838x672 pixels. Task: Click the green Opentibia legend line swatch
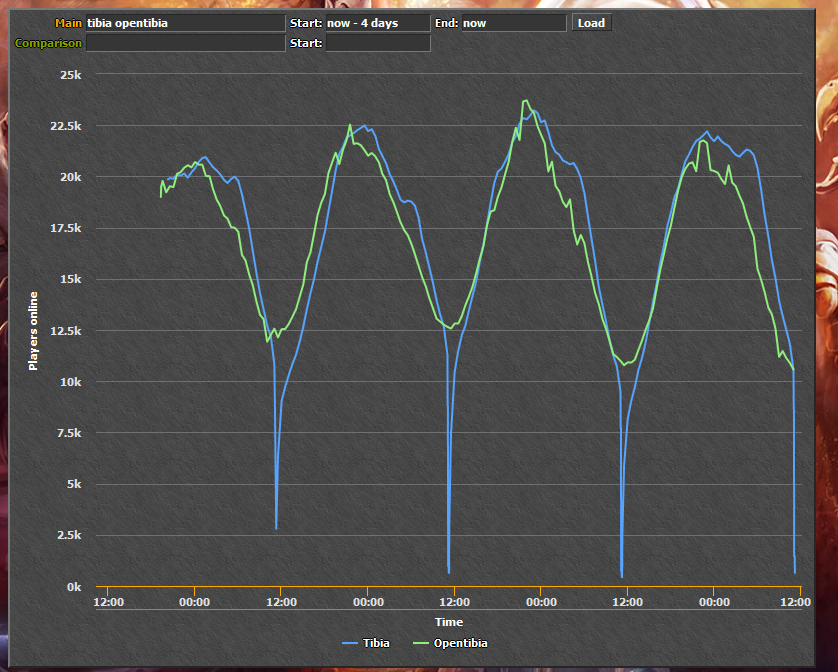[421, 643]
